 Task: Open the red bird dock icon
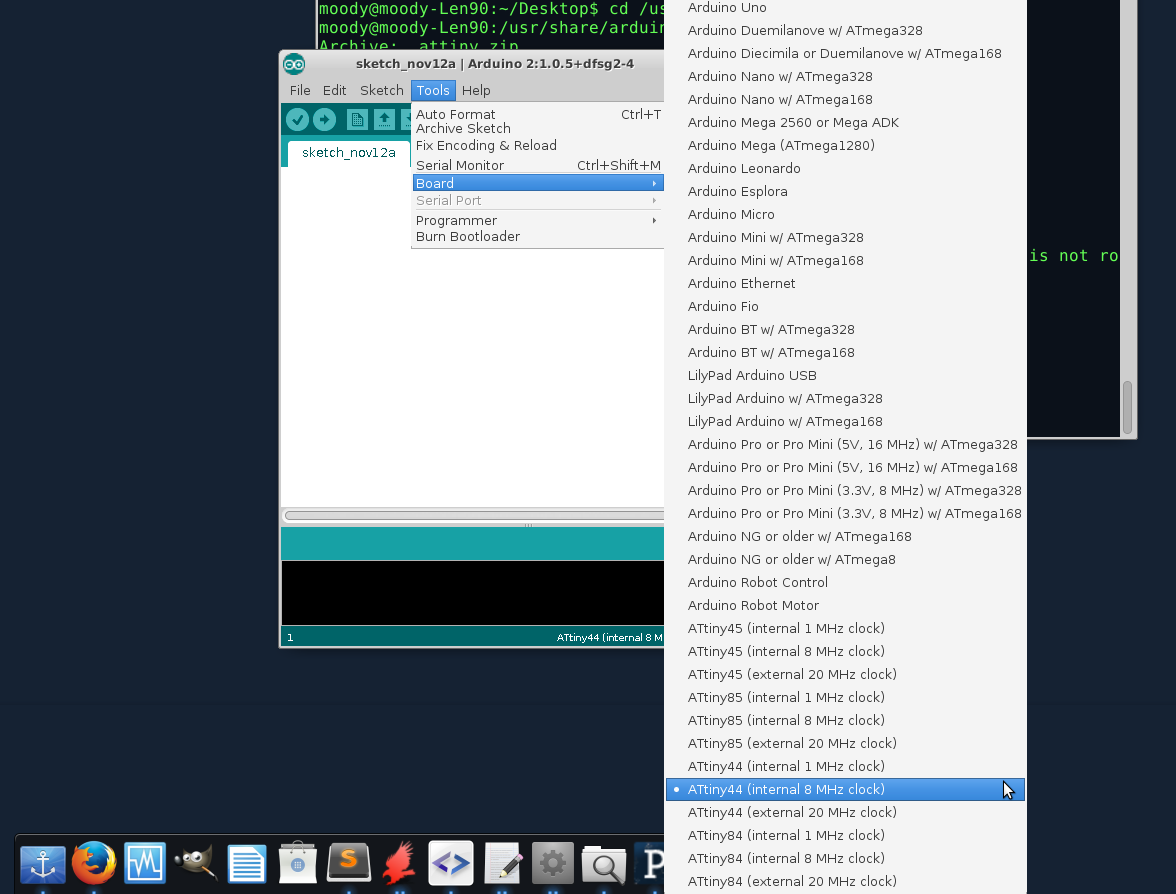tap(400, 862)
